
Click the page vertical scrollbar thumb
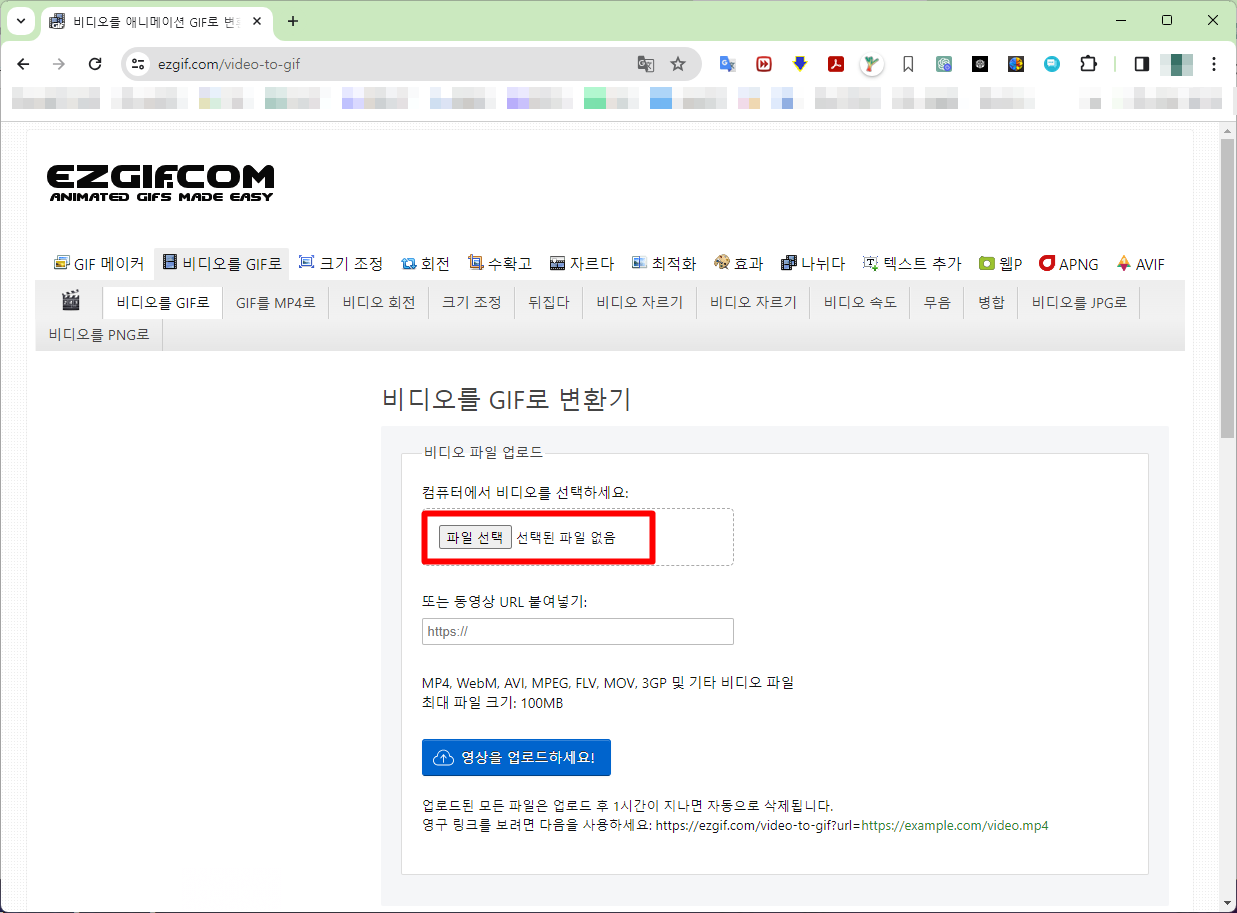(x=1227, y=288)
